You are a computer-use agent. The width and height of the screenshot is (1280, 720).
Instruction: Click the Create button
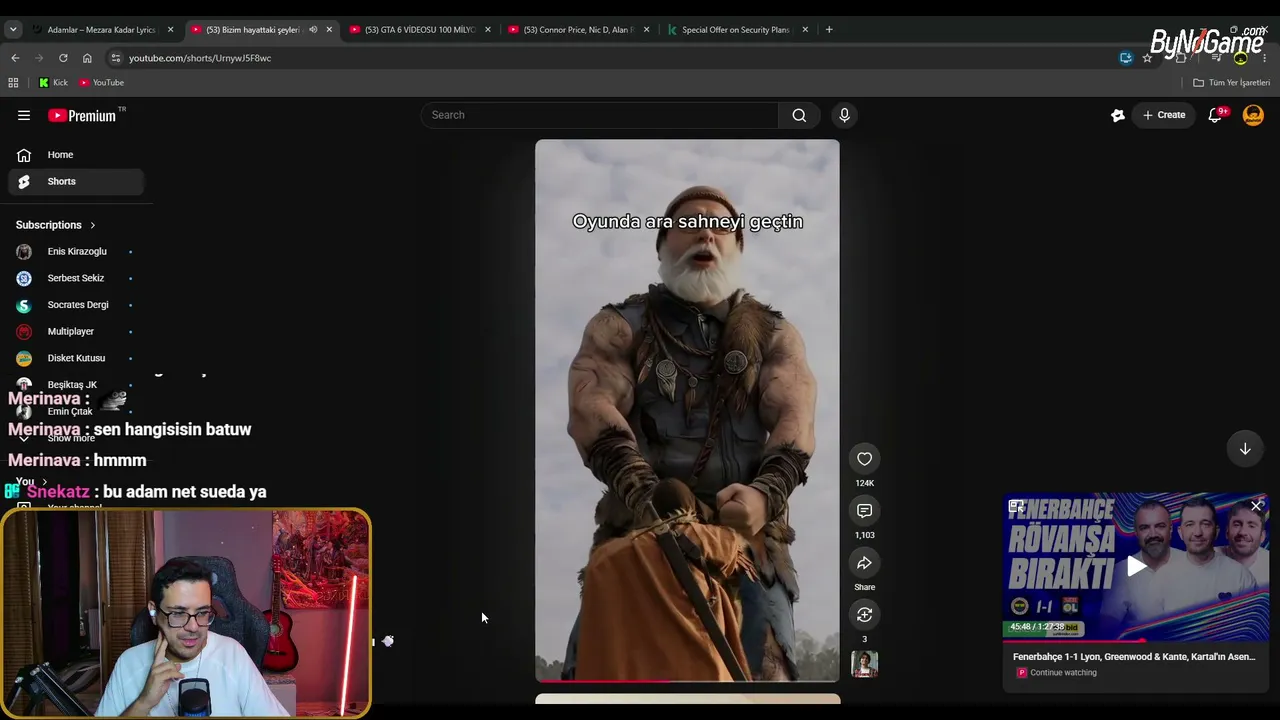tap(1164, 115)
